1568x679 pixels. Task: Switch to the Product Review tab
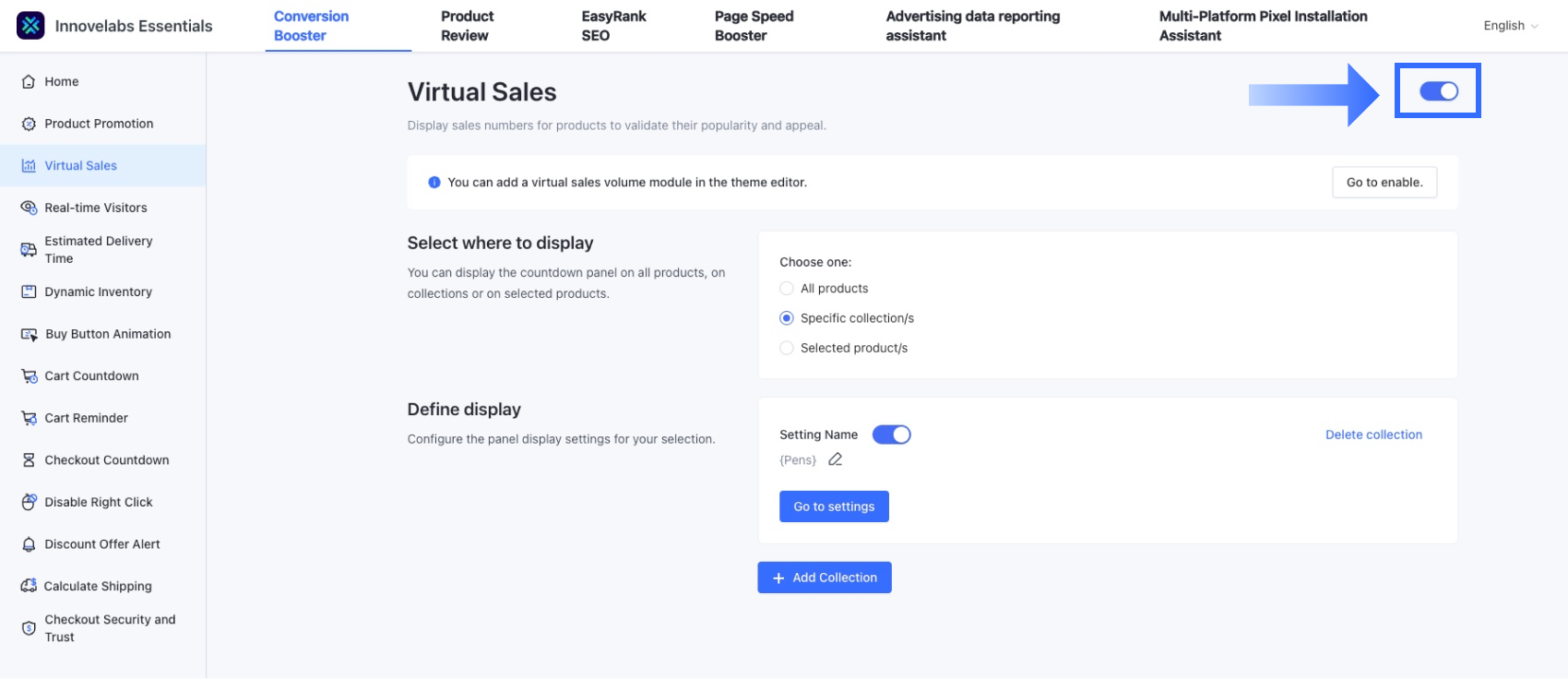(466, 26)
